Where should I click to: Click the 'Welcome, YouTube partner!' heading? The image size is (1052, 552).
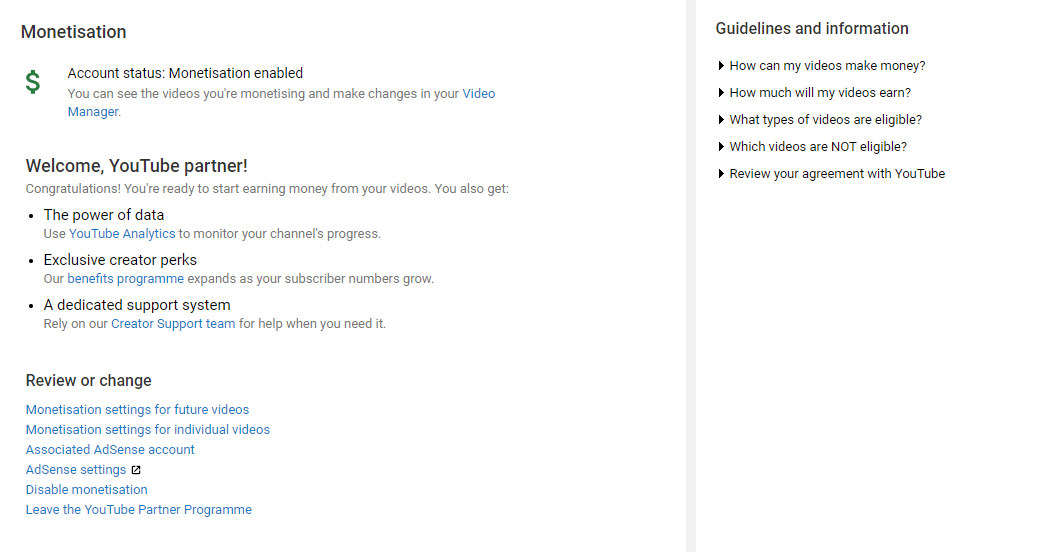coord(137,166)
